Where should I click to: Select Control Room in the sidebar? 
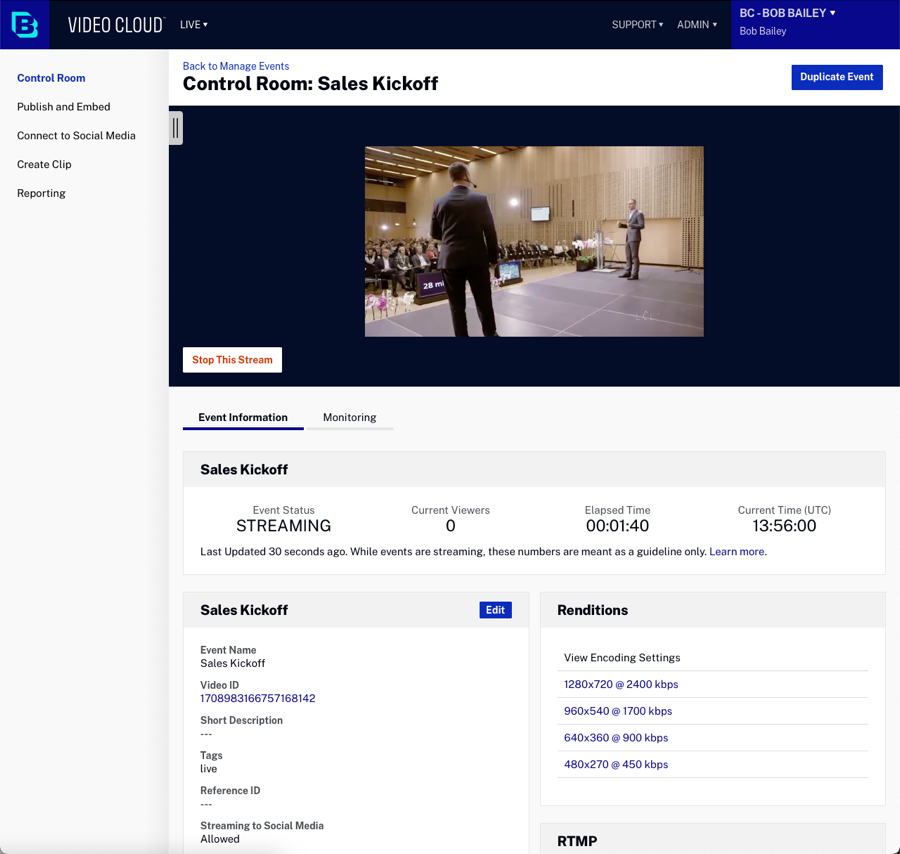pyautogui.click(x=51, y=78)
